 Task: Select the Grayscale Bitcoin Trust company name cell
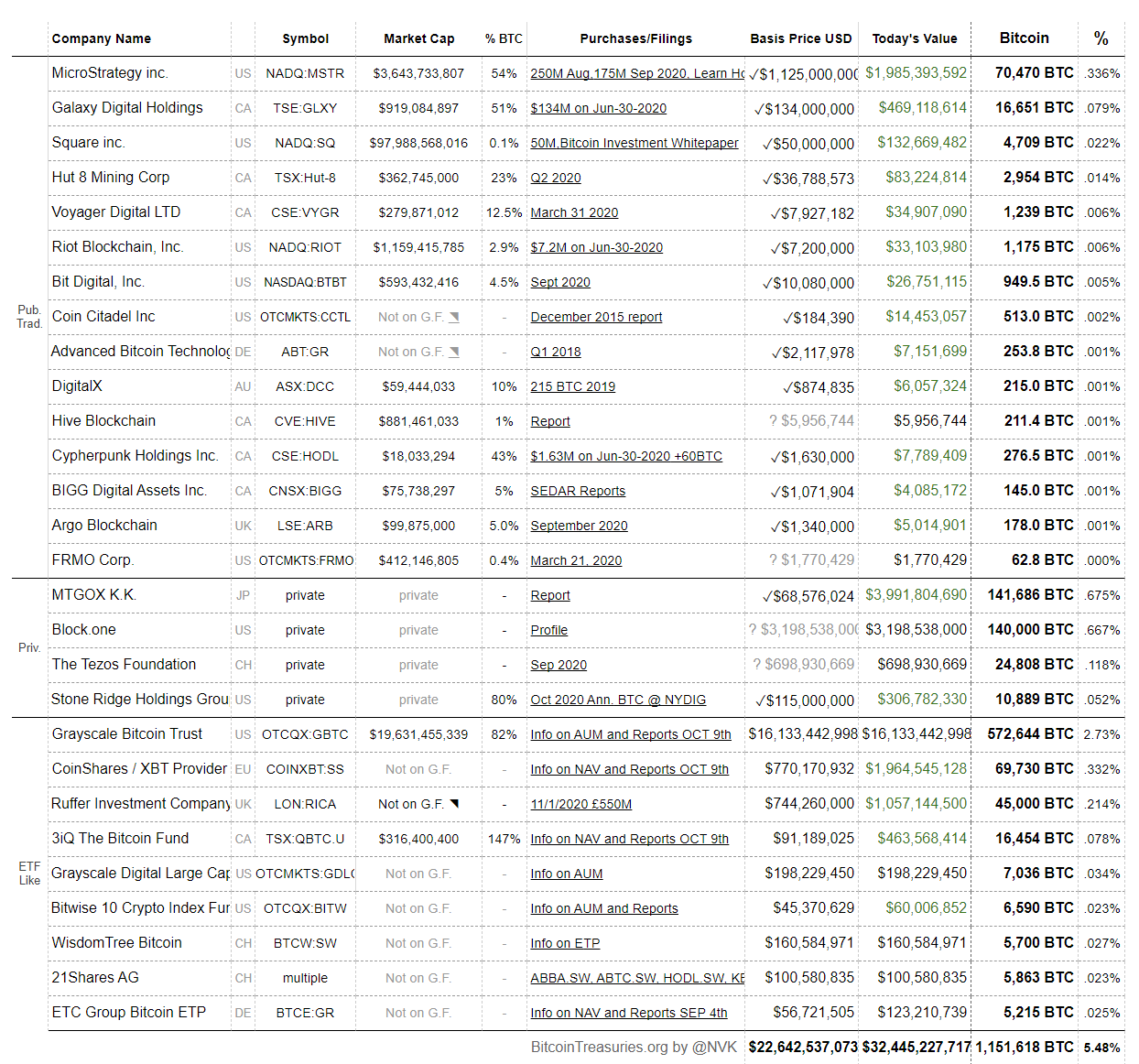tap(127, 734)
